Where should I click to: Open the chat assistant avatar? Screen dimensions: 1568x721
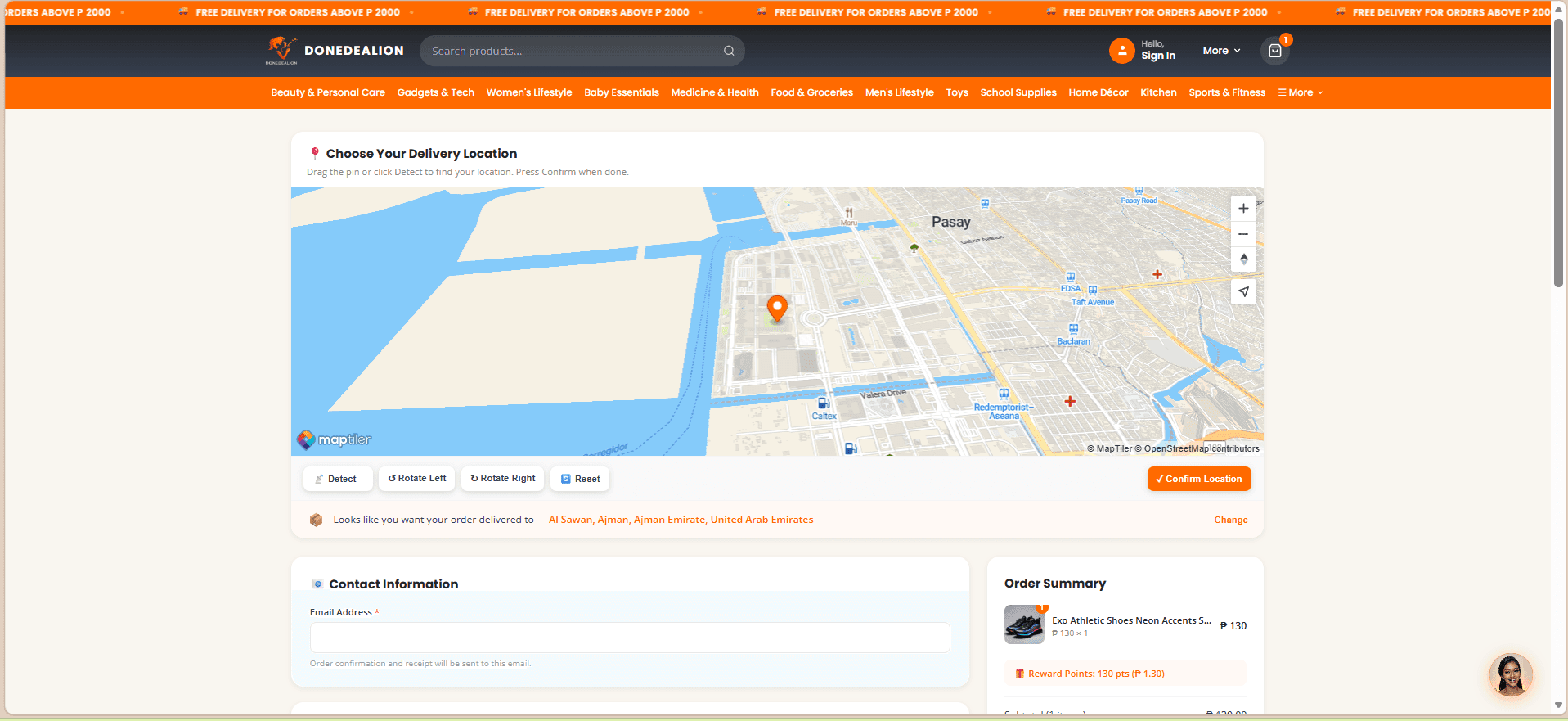(1510, 675)
